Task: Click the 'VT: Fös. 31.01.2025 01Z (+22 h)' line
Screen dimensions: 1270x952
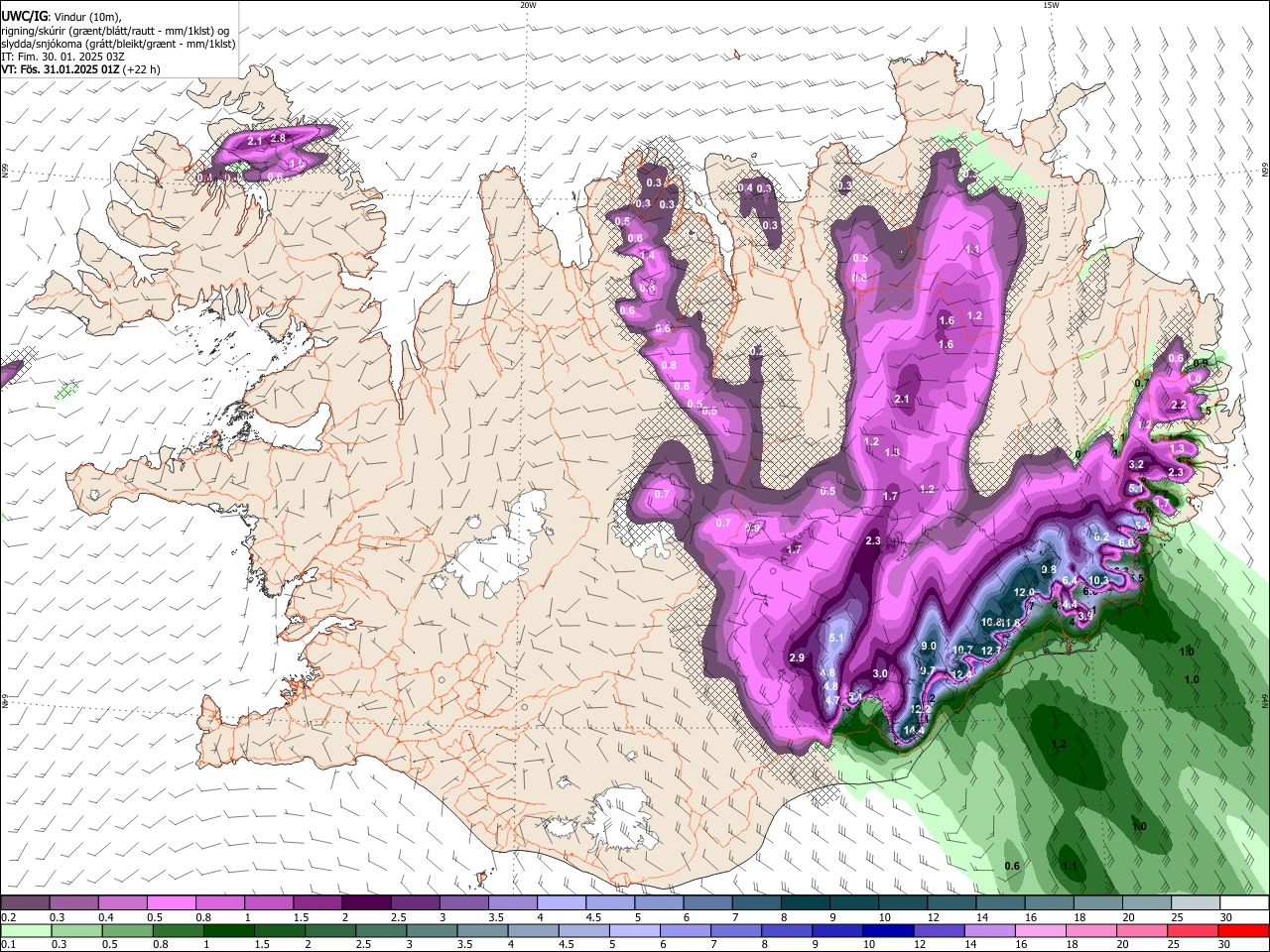Action: [80, 69]
